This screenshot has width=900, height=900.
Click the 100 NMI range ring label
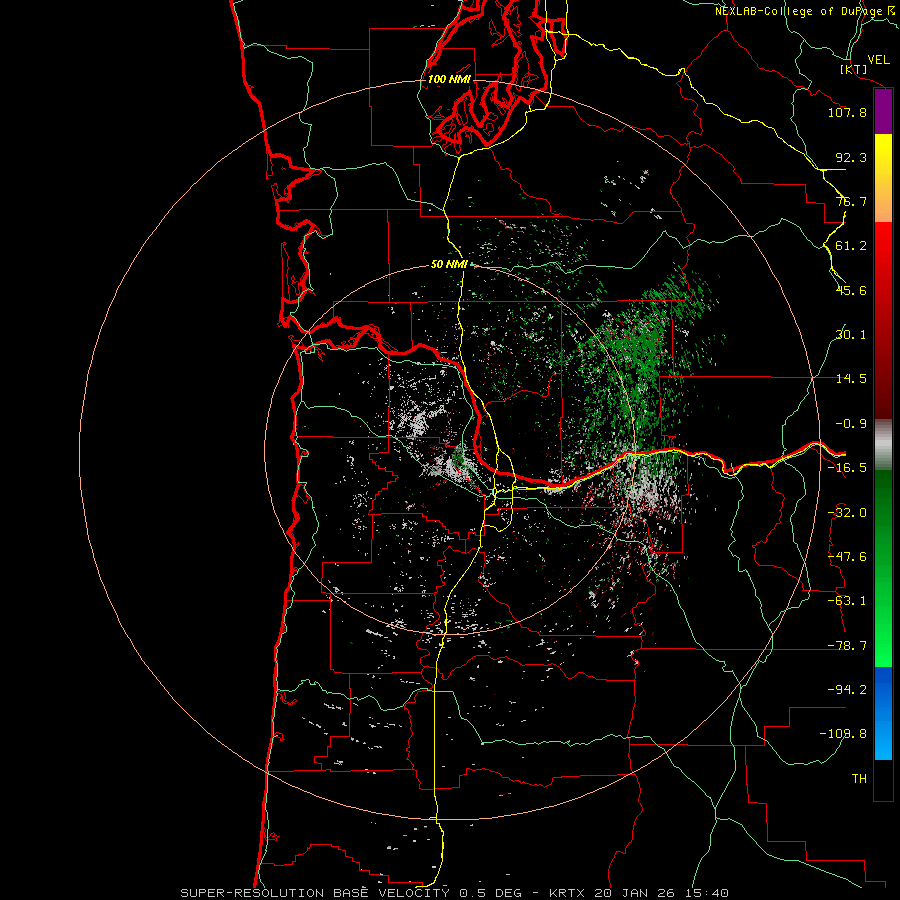click(x=449, y=79)
